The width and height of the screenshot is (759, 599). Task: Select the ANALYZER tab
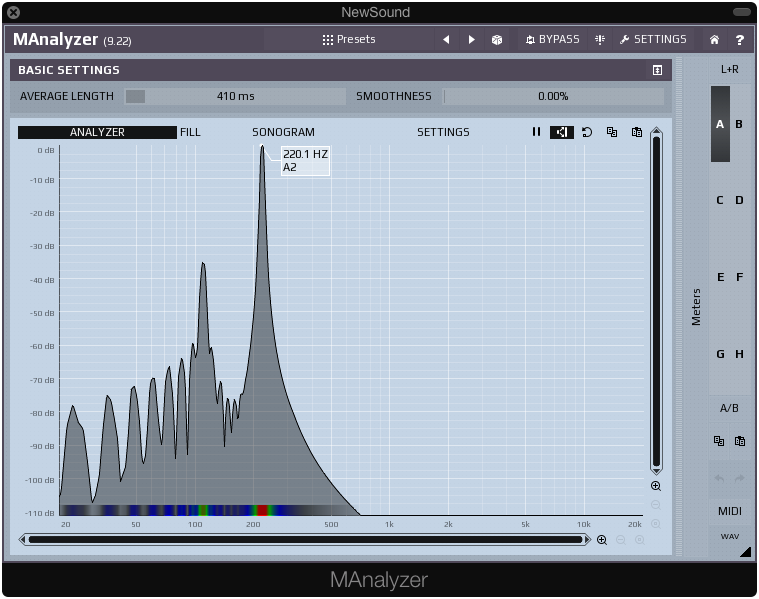(x=97, y=132)
